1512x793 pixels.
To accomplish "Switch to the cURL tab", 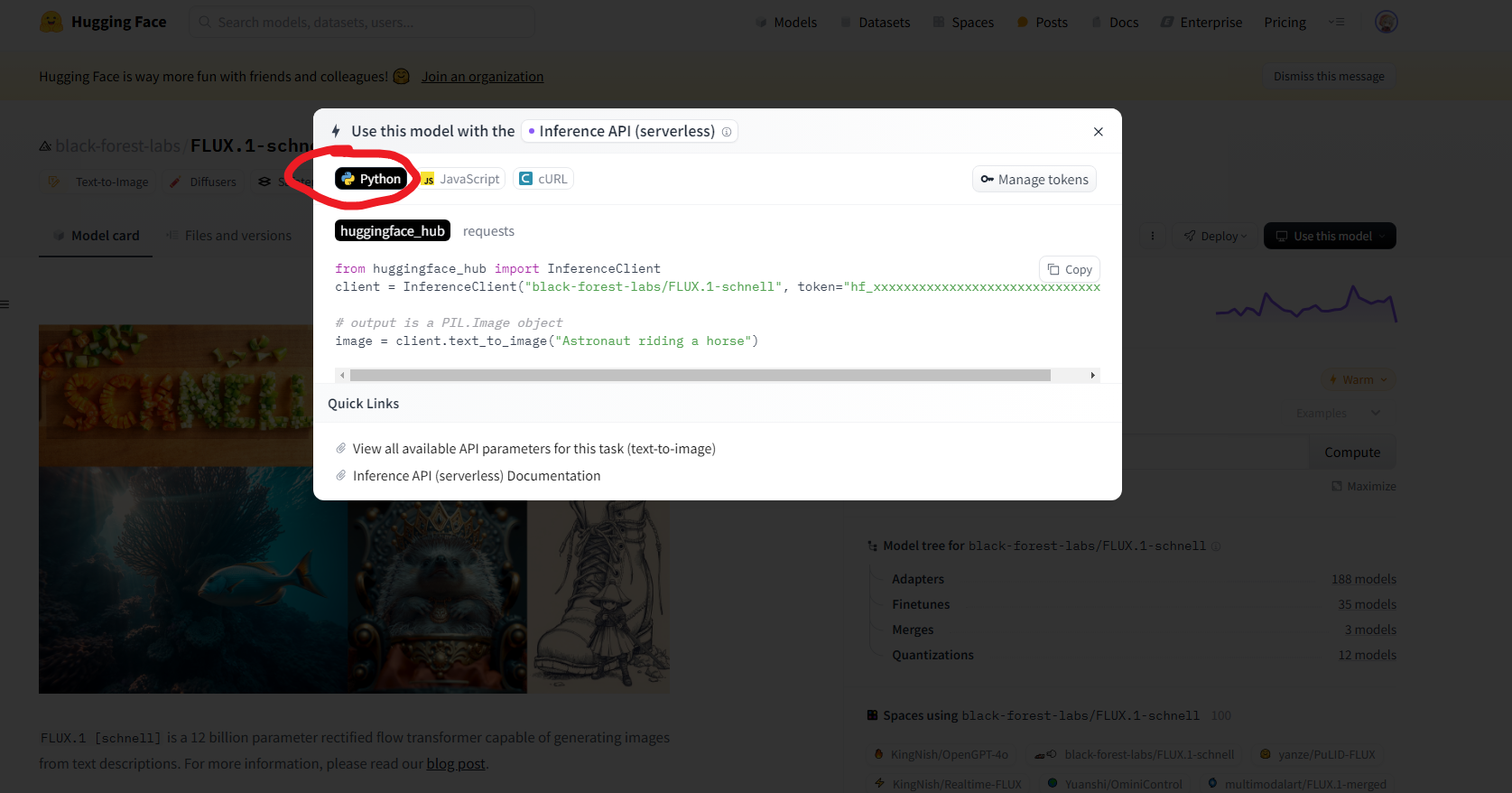I will pyautogui.click(x=543, y=179).
